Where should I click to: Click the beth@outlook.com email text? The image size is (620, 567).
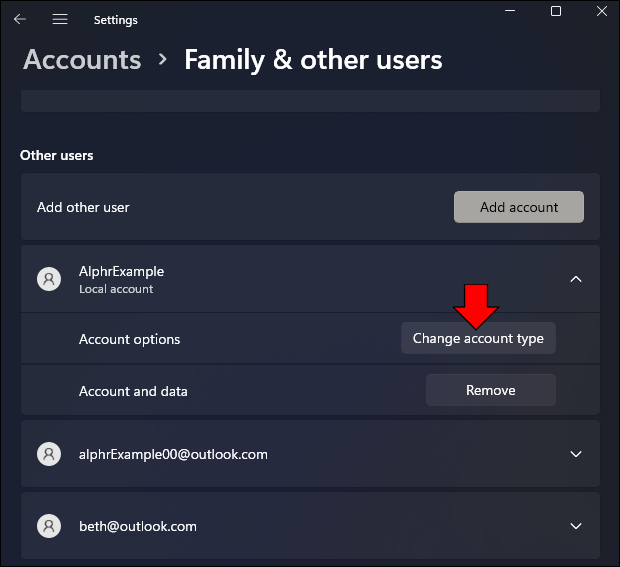(x=138, y=526)
